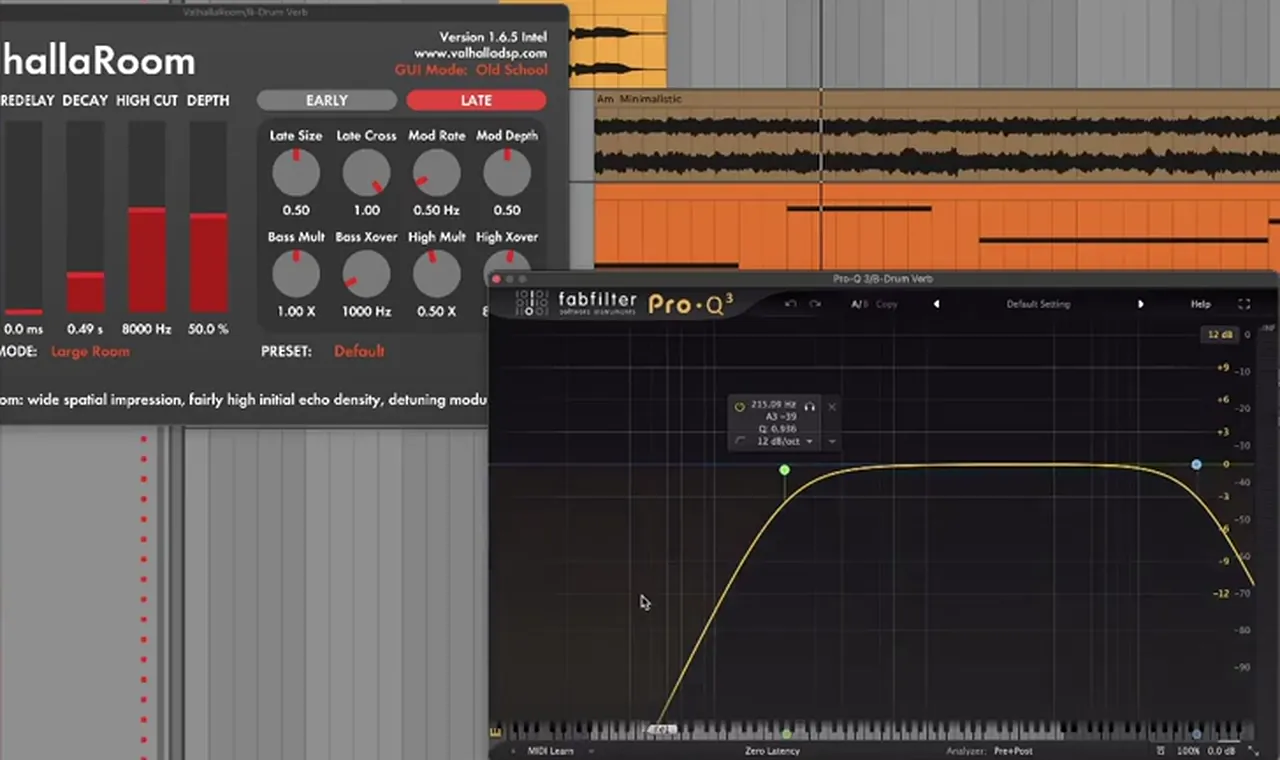Go to the previous Pro-Q 3 preset
This screenshot has height=760, width=1280.
coord(936,304)
